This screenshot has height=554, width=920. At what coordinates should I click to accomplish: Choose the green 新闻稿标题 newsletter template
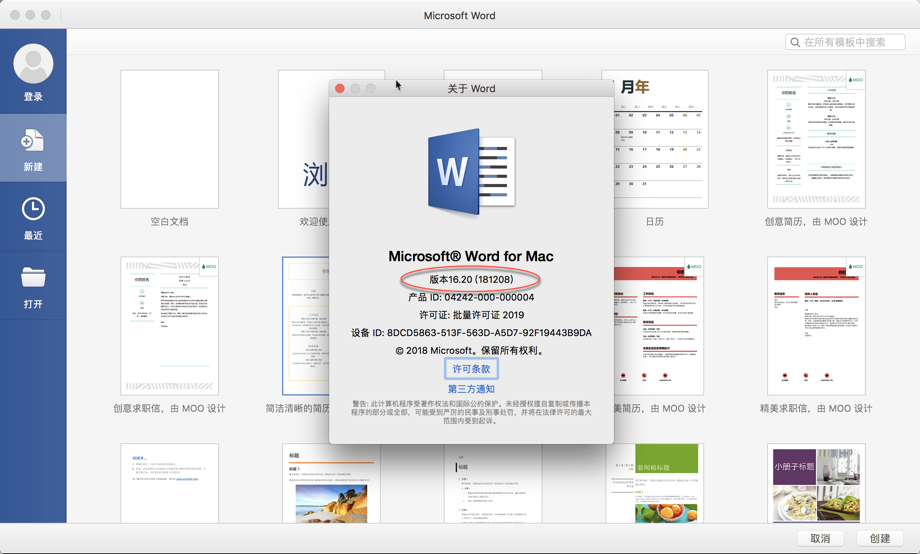655,483
